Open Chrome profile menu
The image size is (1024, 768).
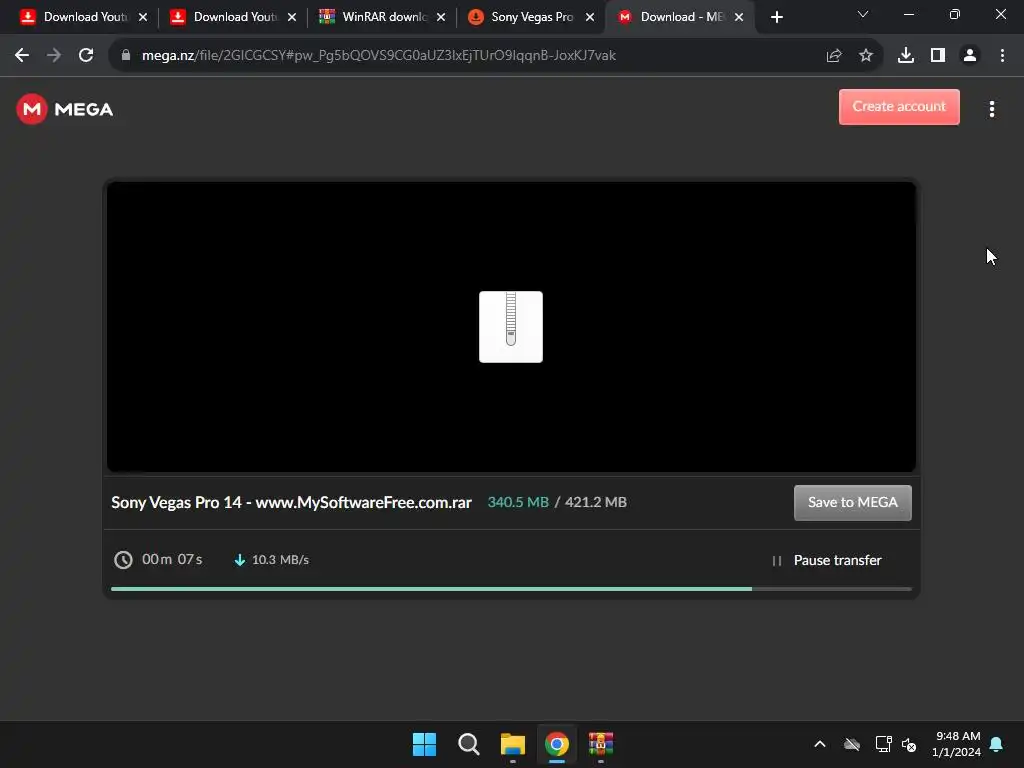(970, 56)
